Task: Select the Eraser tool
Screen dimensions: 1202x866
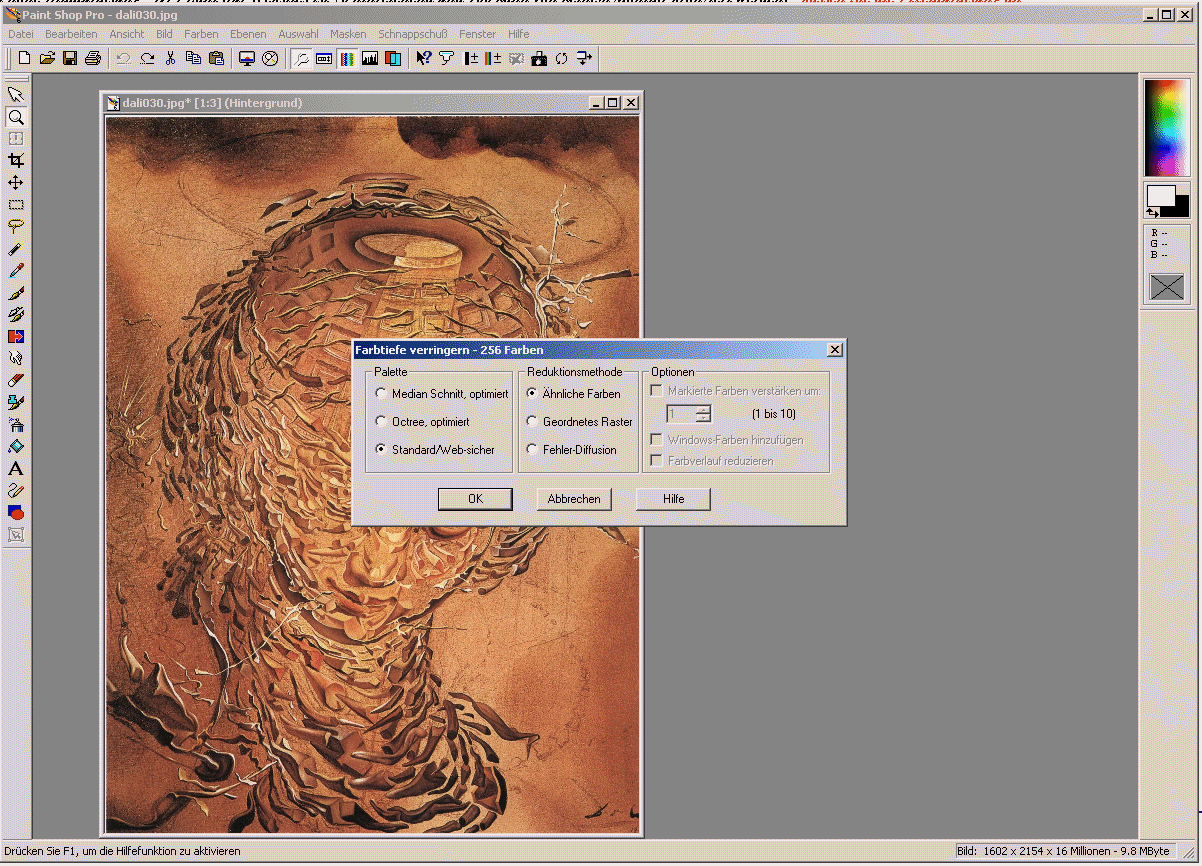Action: (x=16, y=381)
